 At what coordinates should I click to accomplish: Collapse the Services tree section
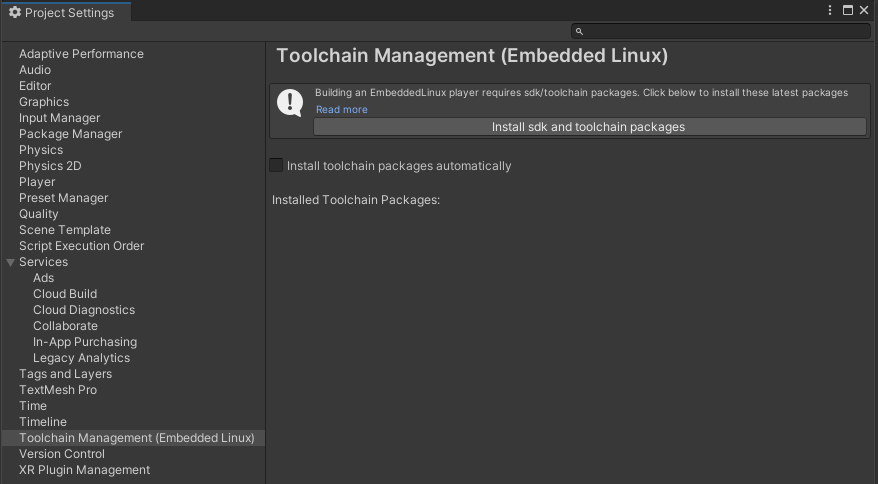[x=10, y=262]
